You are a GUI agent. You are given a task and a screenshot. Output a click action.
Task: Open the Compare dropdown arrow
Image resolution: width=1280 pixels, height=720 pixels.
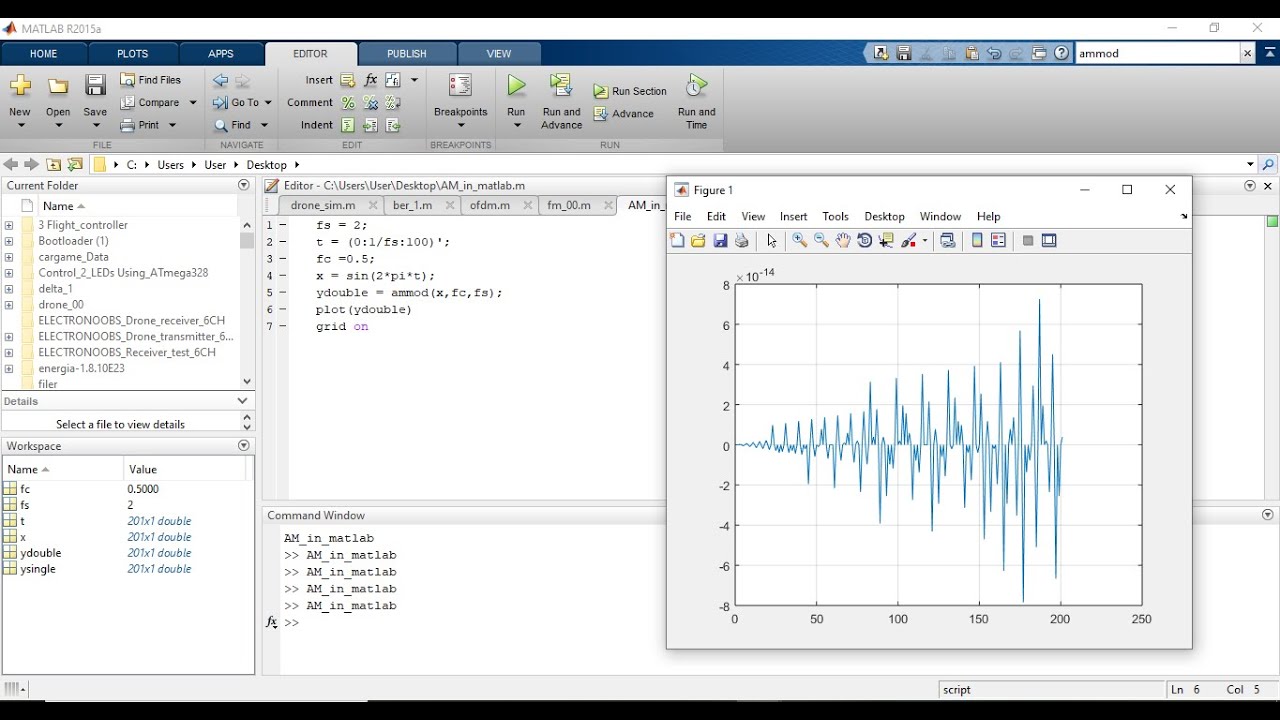point(193,102)
